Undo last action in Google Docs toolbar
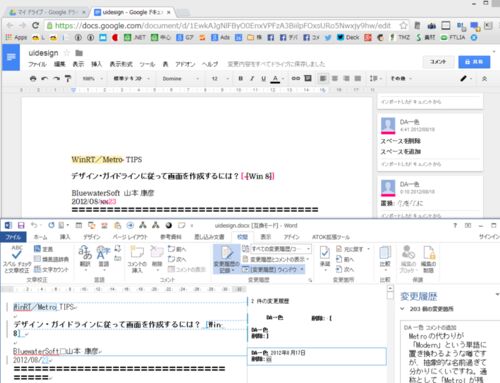500x383 pixels. click(44, 79)
